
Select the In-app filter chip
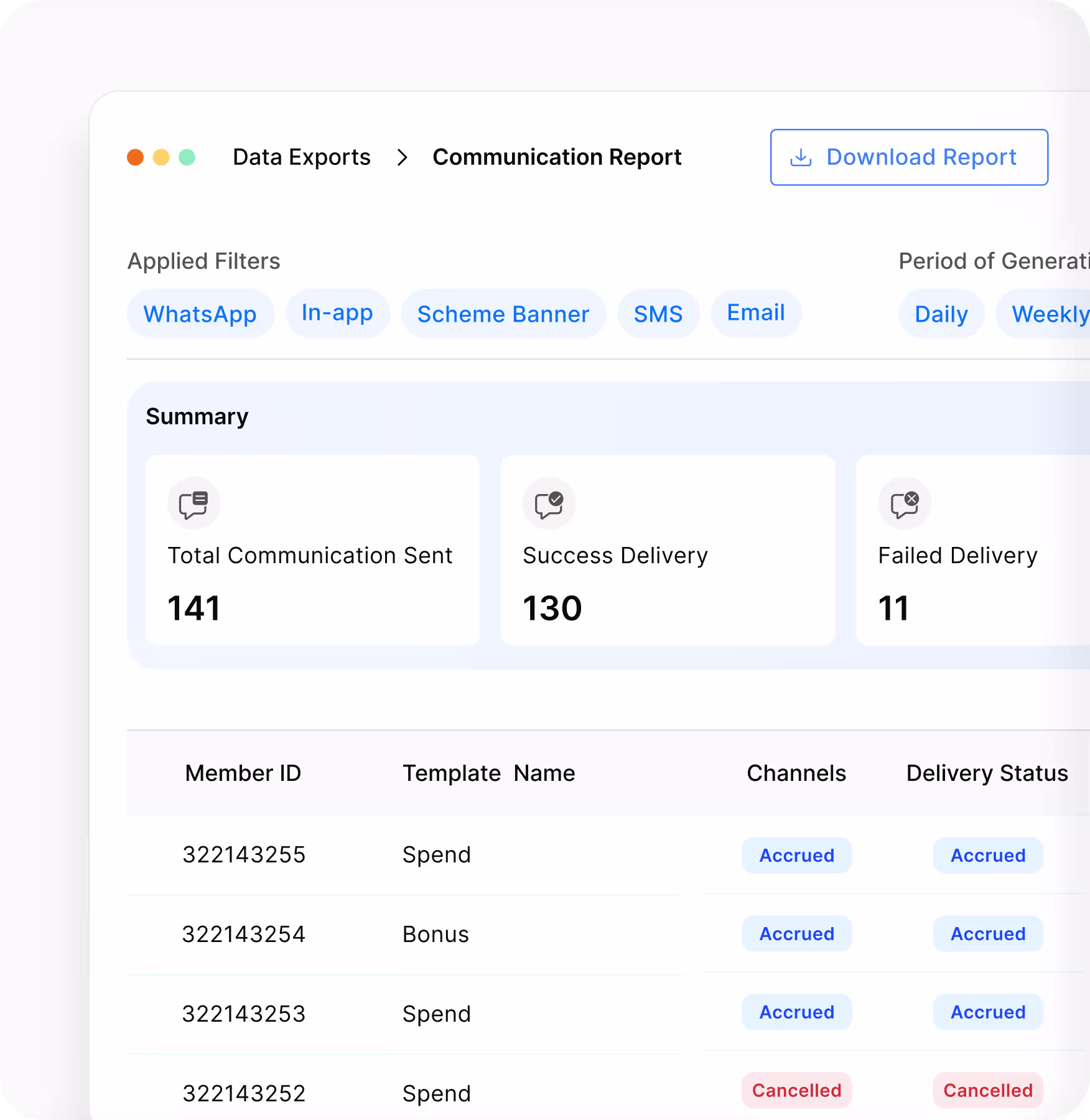click(338, 314)
